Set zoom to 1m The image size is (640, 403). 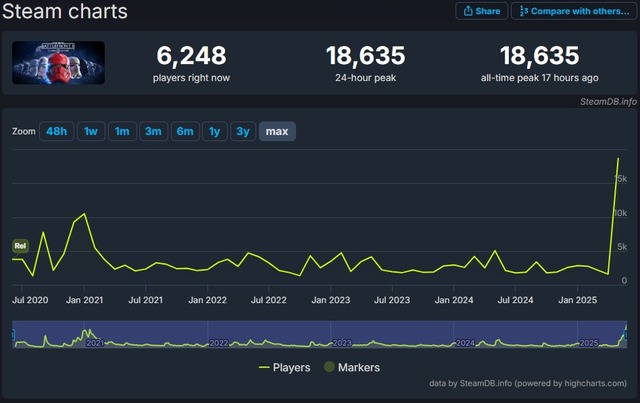click(x=122, y=131)
